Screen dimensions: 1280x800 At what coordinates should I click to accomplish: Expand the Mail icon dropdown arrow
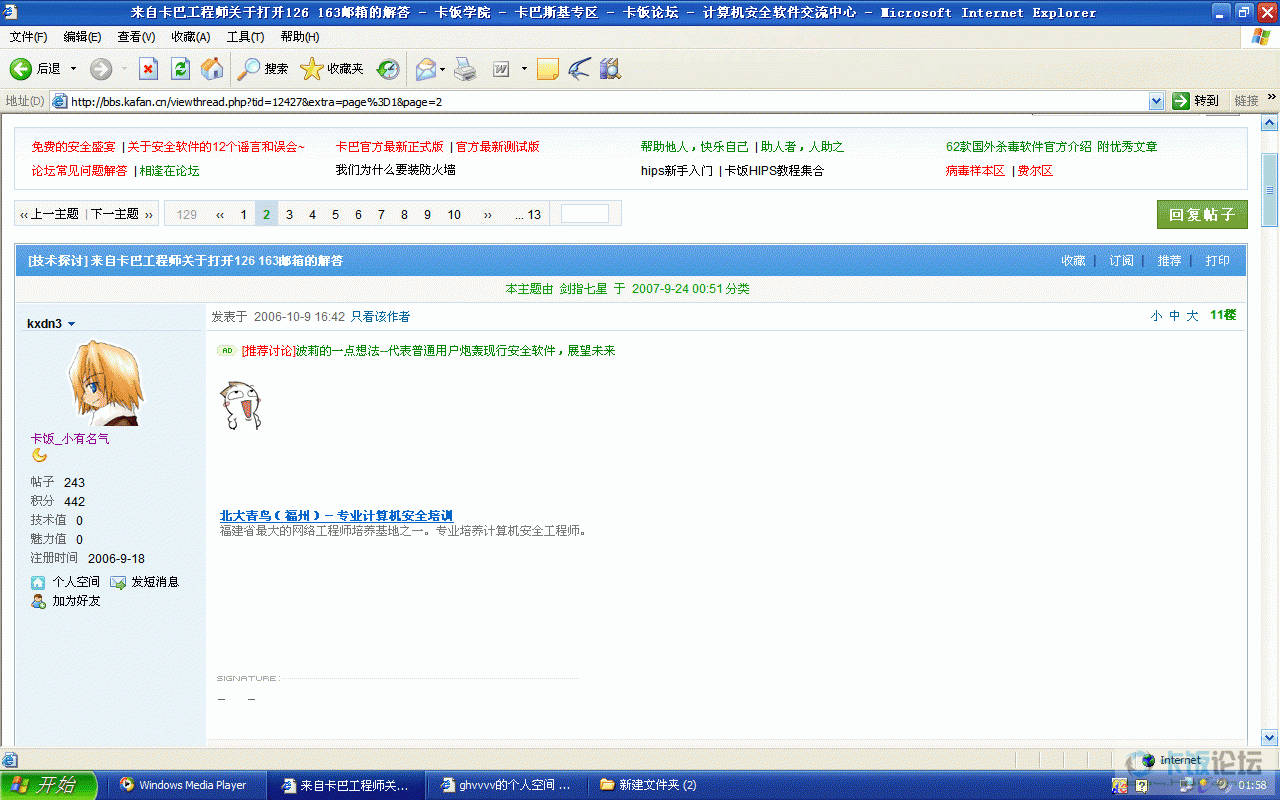[443, 69]
